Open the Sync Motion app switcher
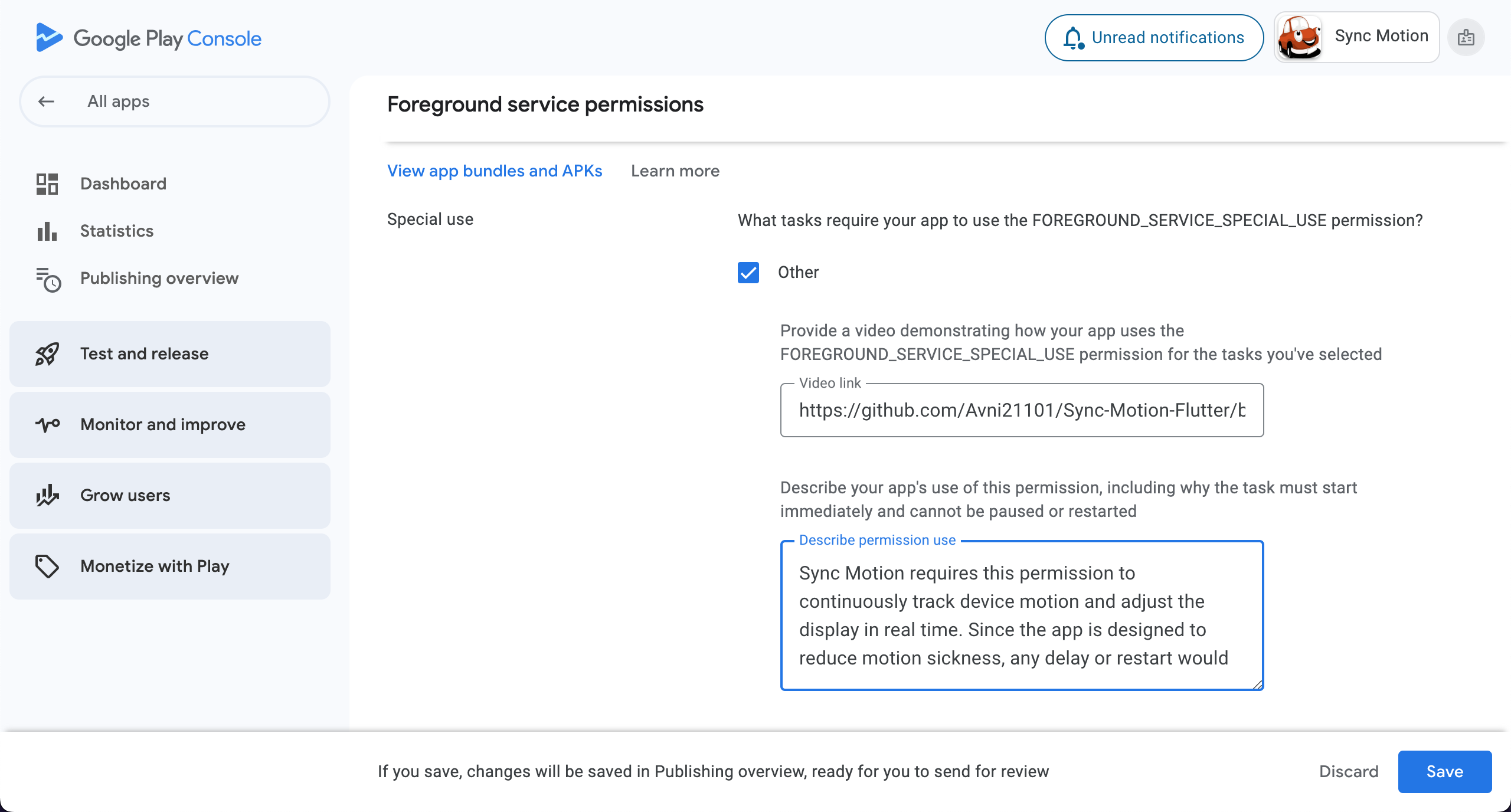1511x812 pixels. [1357, 37]
